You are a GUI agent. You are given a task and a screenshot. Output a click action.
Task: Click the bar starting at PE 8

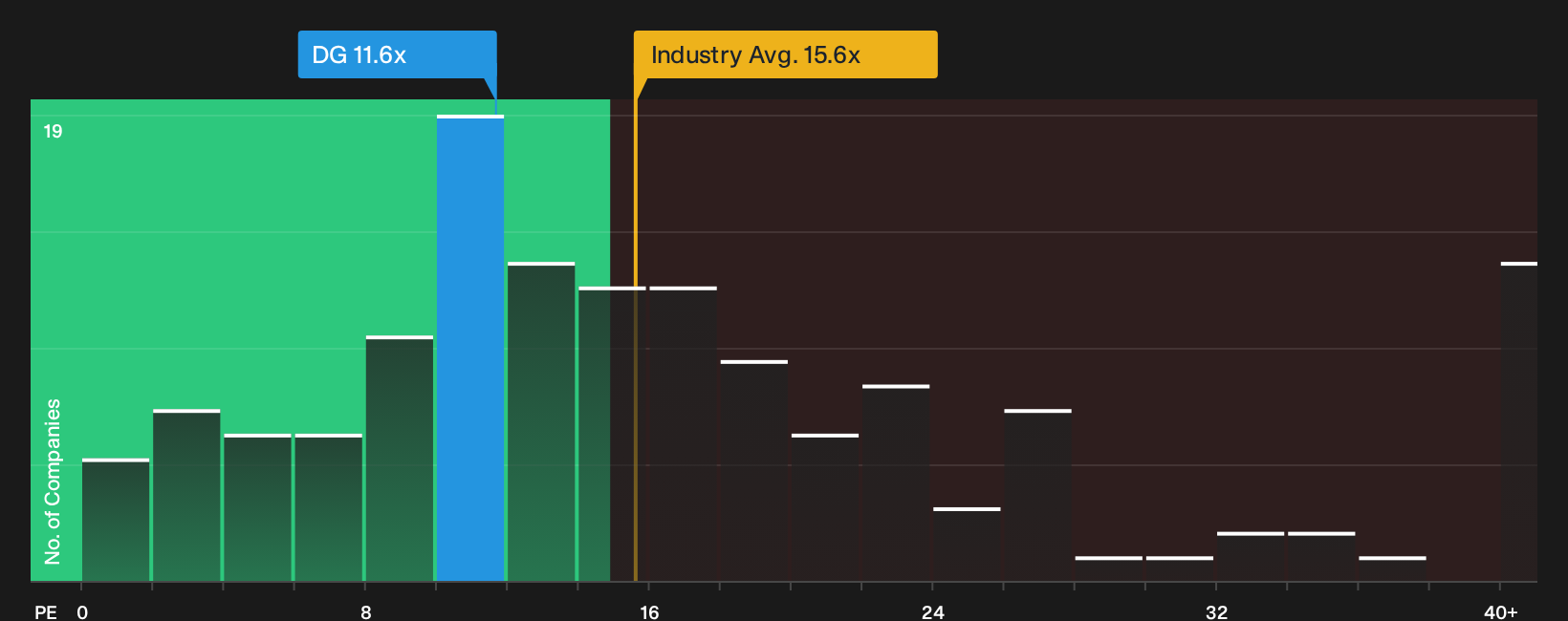(400, 459)
